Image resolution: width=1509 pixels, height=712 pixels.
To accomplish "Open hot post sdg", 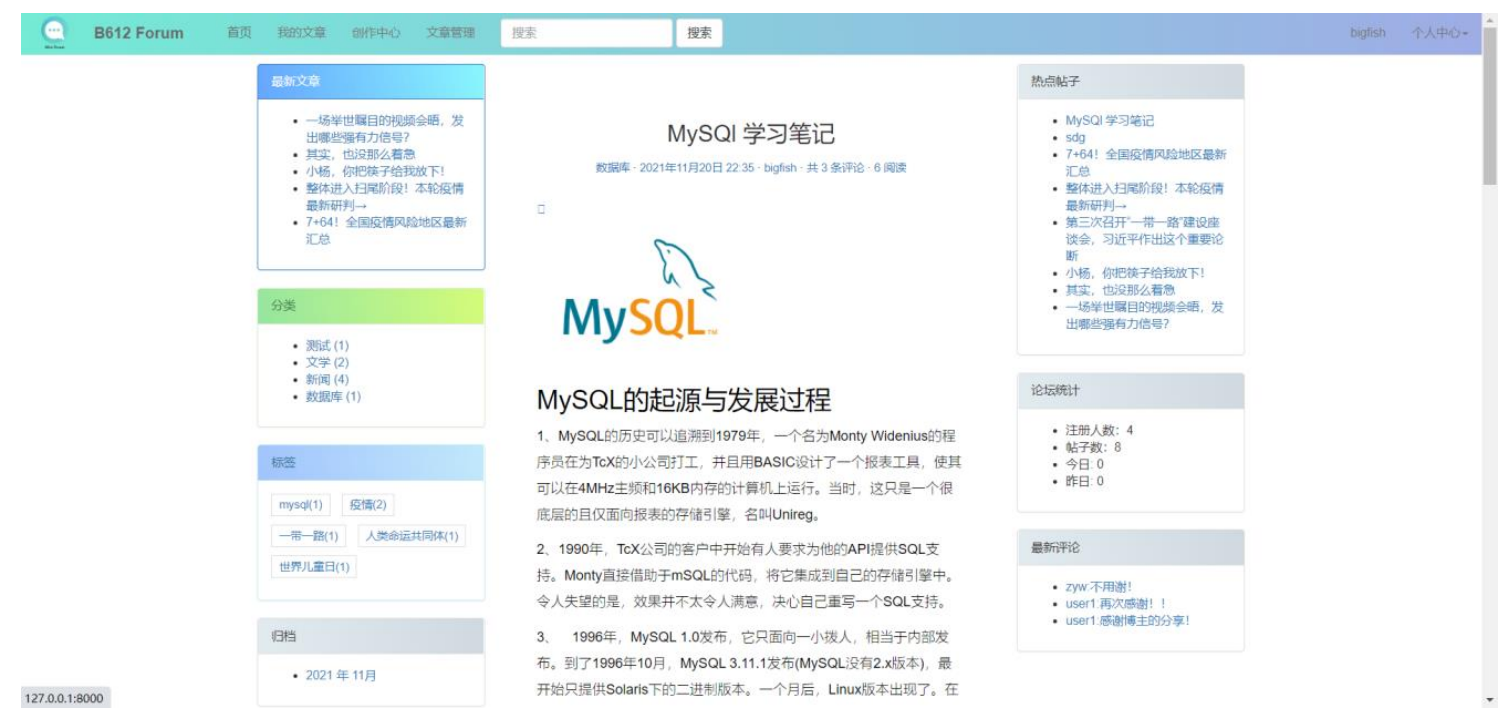I will tap(1075, 137).
